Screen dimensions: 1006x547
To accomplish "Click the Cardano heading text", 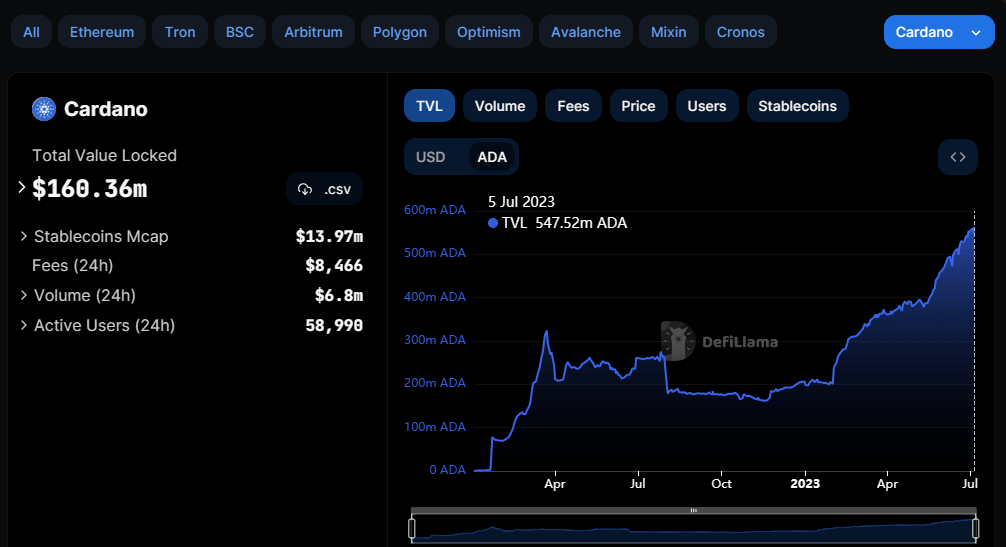I will tap(106, 109).
